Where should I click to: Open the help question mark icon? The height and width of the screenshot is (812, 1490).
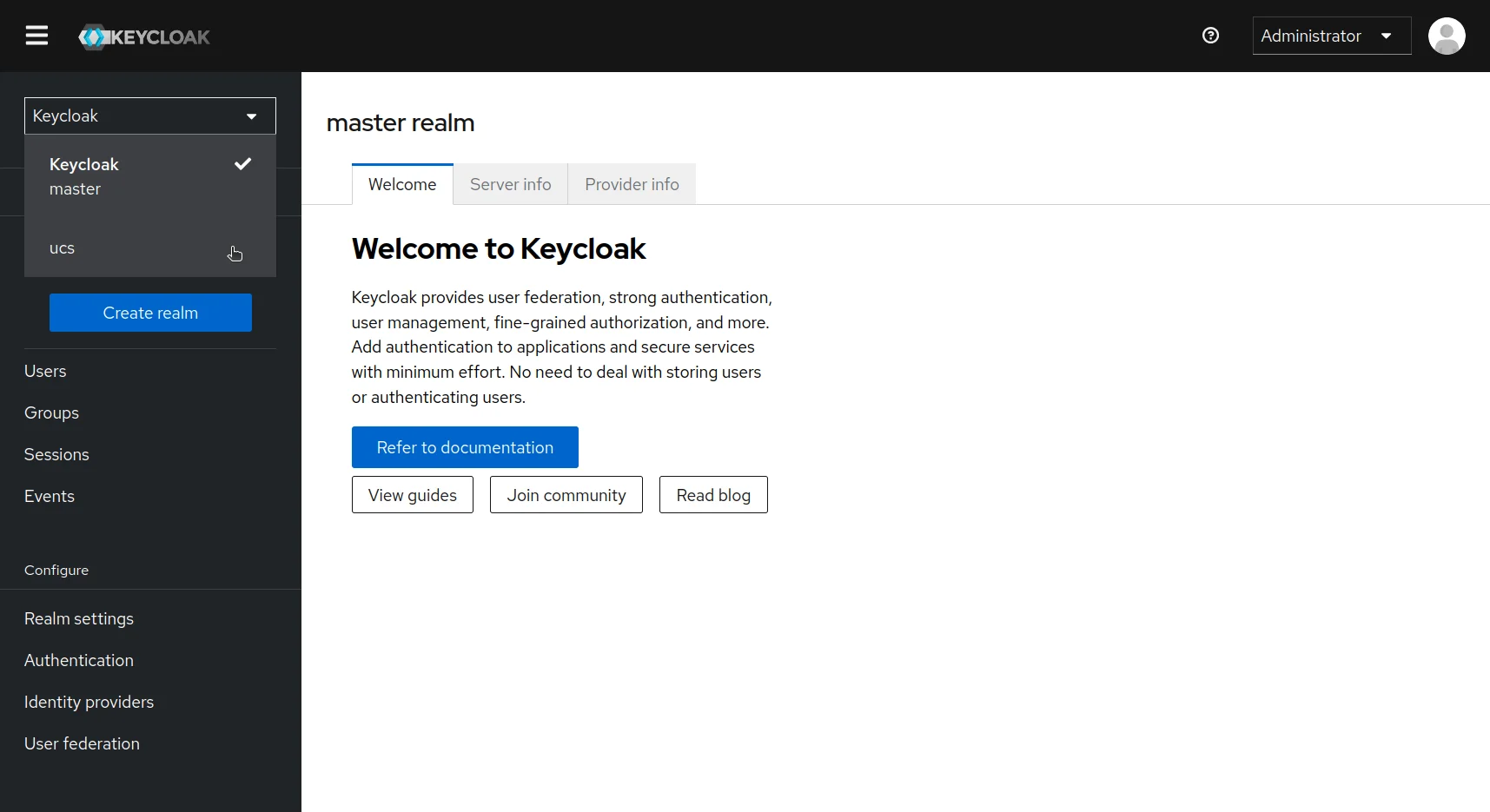pyautogui.click(x=1209, y=36)
